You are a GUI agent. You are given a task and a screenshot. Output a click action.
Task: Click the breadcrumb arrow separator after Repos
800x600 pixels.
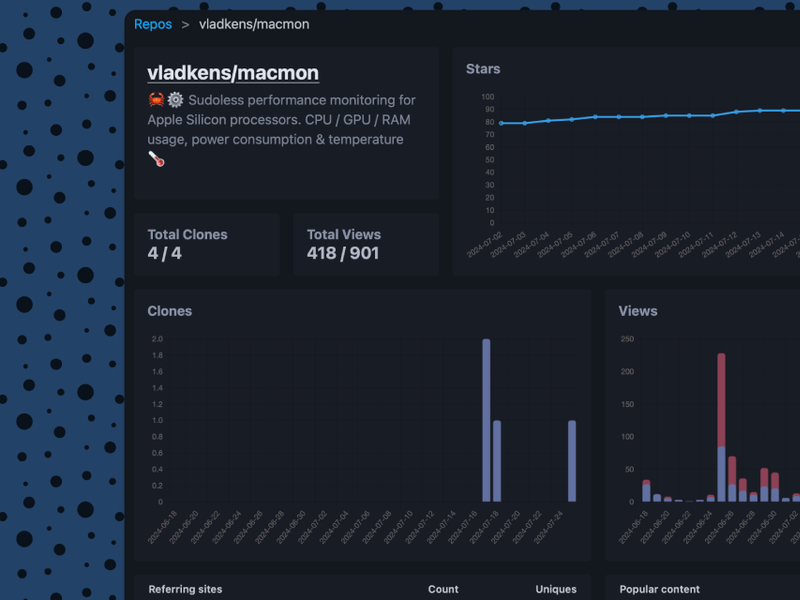point(185,24)
